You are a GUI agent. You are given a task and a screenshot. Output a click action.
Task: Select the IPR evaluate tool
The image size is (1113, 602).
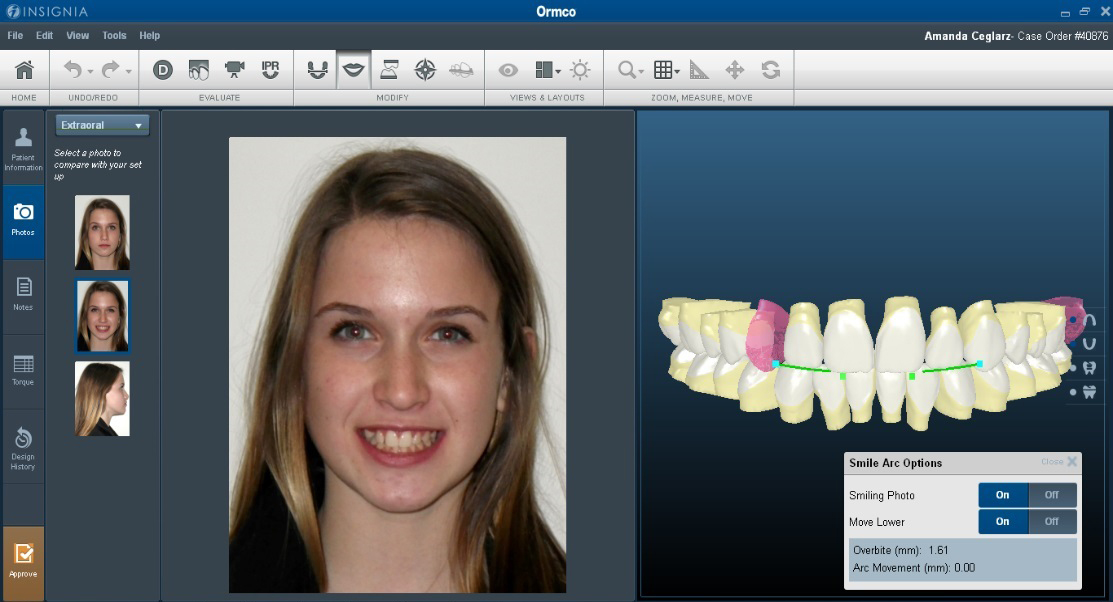(270, 70)
